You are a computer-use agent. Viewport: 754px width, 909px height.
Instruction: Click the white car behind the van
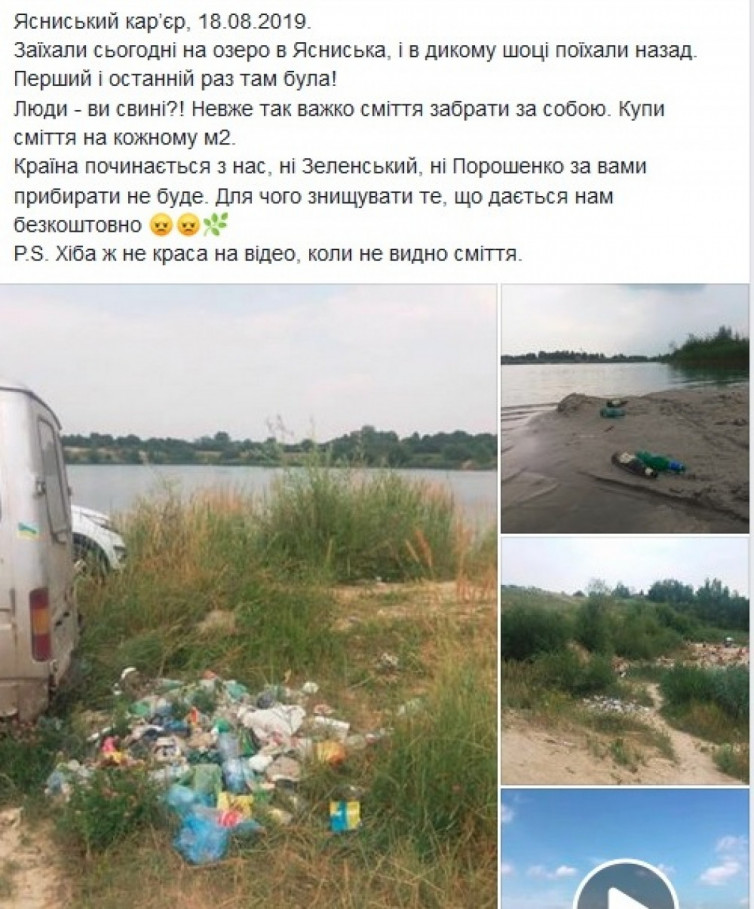coord(98,538)
